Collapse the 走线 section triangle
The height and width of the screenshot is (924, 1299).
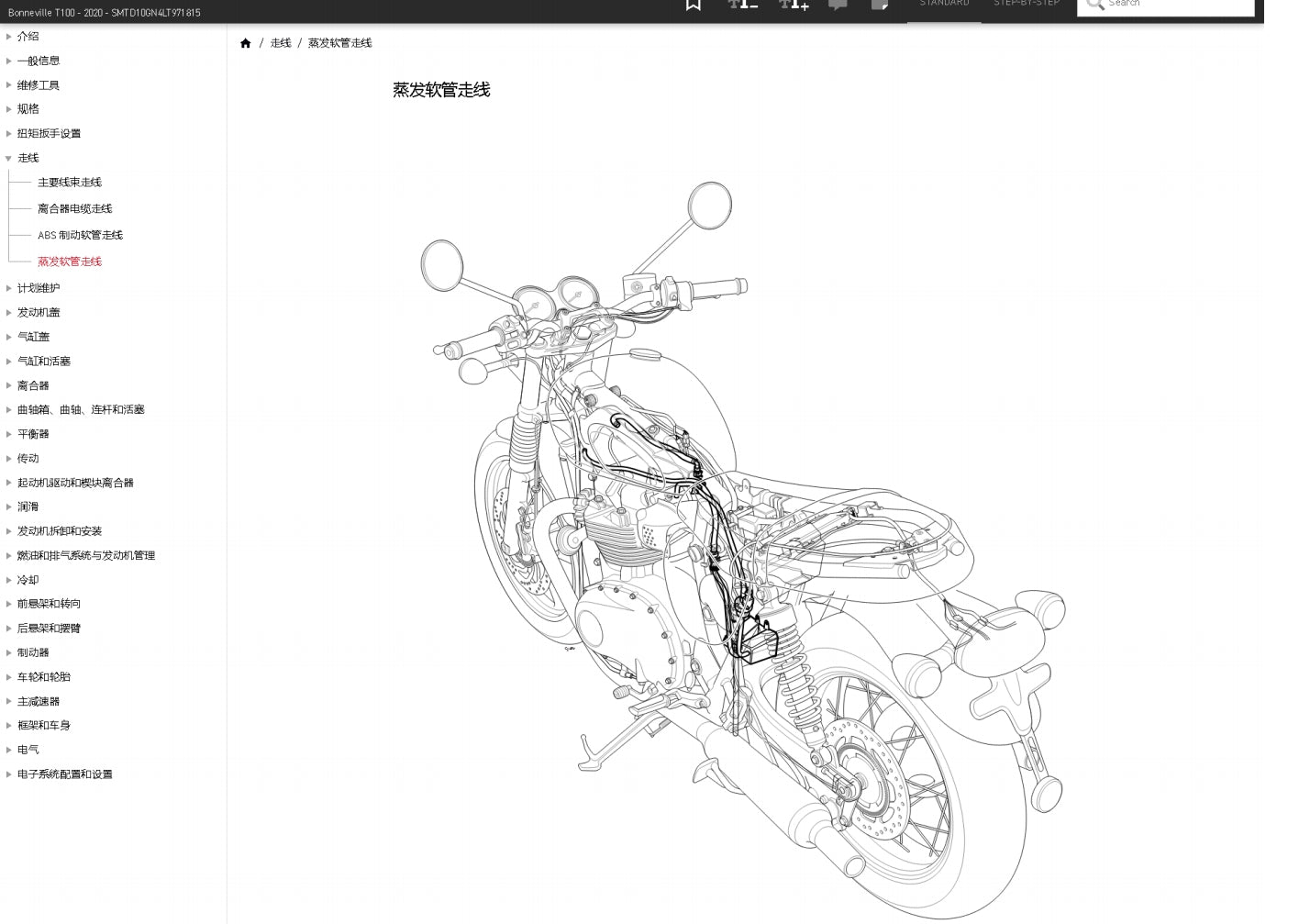(x=9, y=158)
